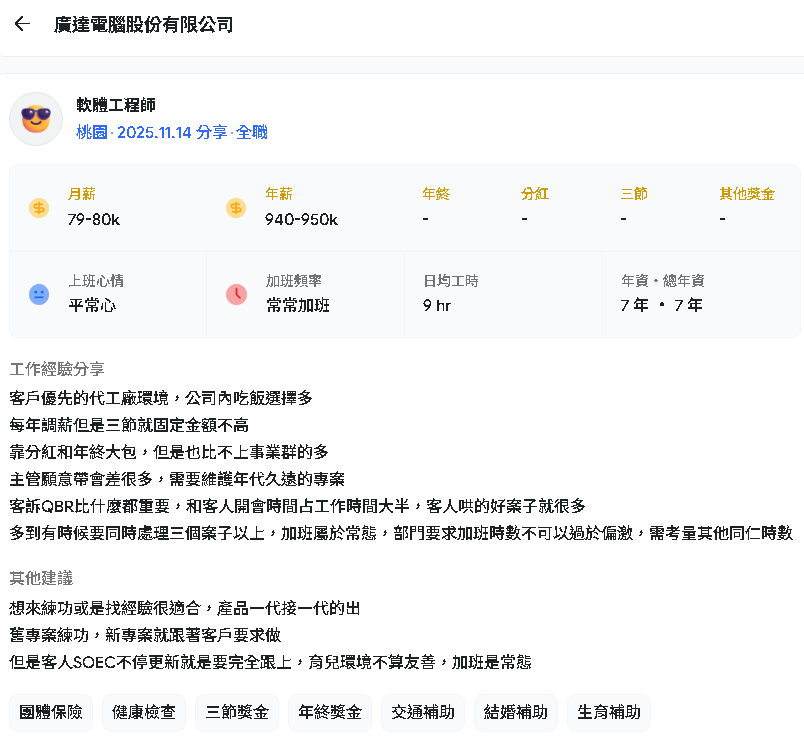Image resolution: width=804 pixels, height=746 pixels.
Task: Click the line starting 想來練功或是找經驗
Action: (x=185, y=609)
